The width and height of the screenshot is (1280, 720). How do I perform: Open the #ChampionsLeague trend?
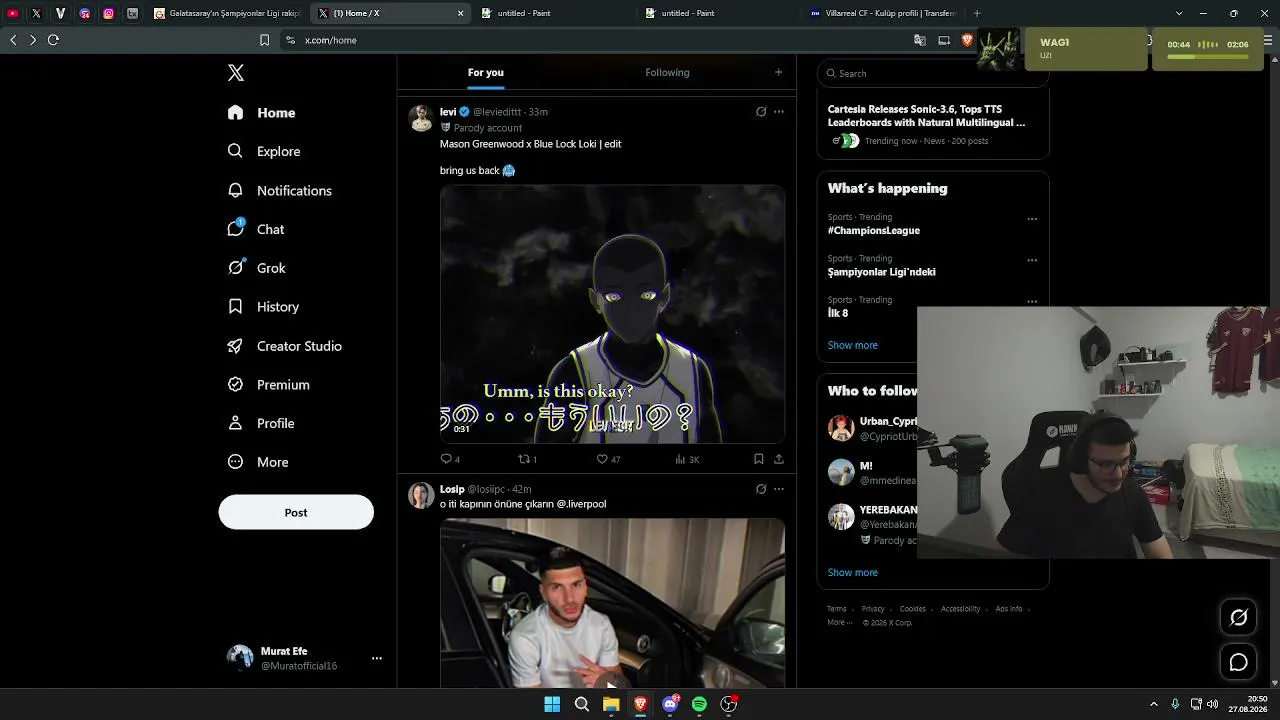[874, 230]
